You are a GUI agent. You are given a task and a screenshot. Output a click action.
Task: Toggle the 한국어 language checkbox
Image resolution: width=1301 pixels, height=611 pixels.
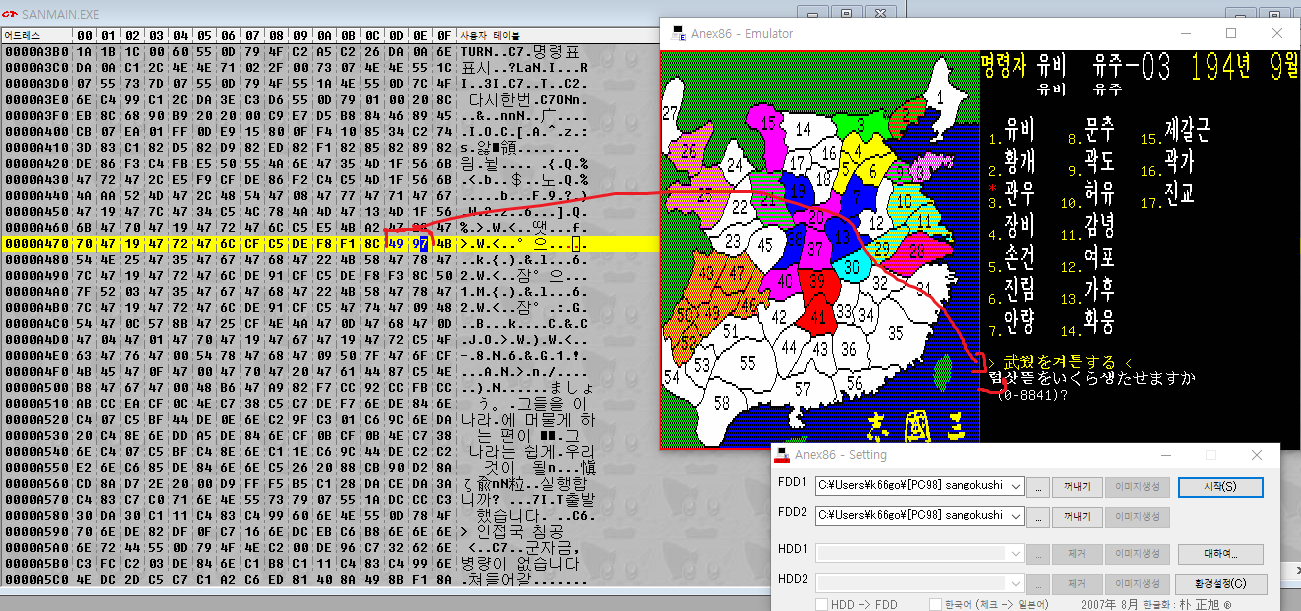tap(935, 604)
